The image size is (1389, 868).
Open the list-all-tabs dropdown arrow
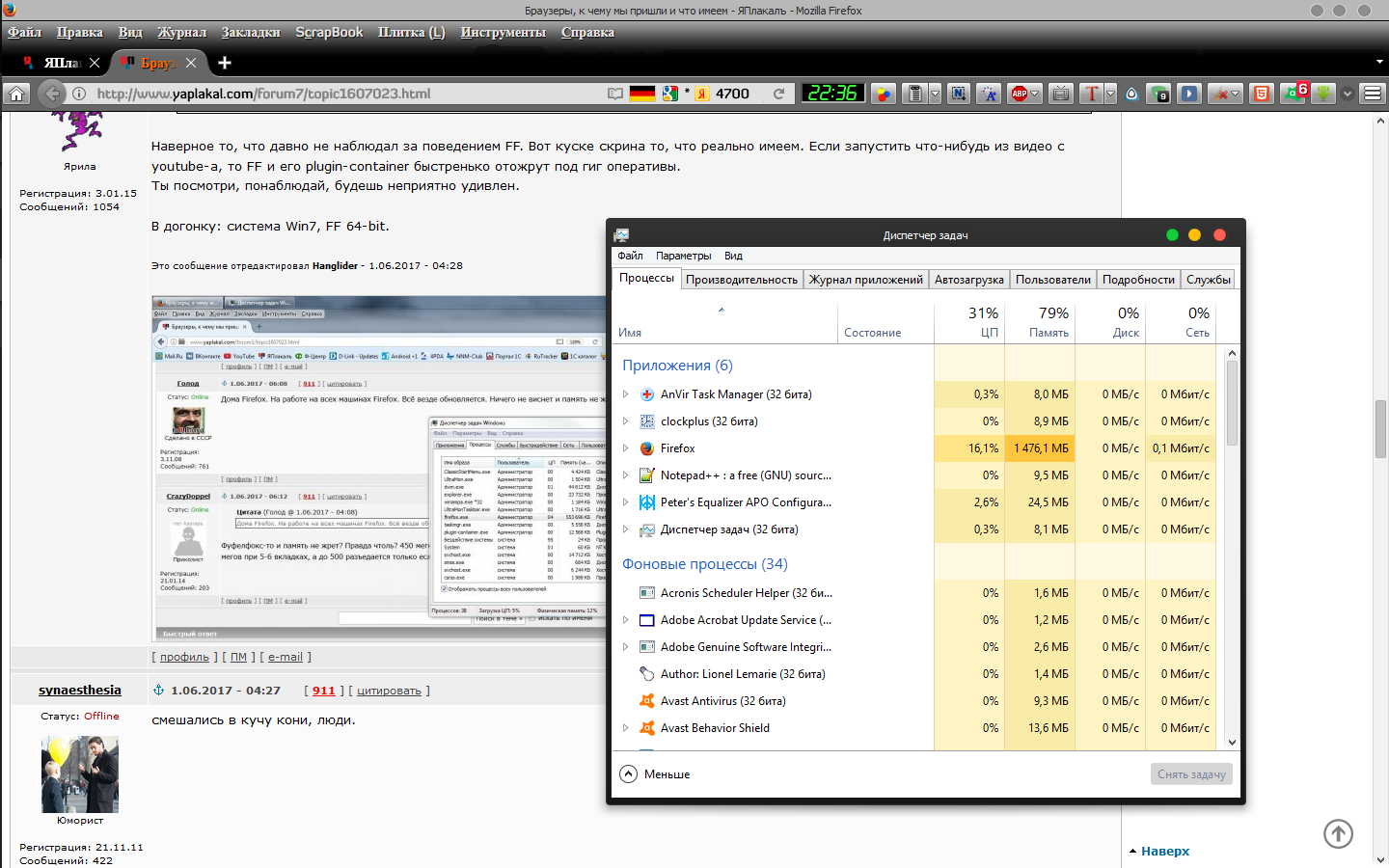[x=1379, y=62]
